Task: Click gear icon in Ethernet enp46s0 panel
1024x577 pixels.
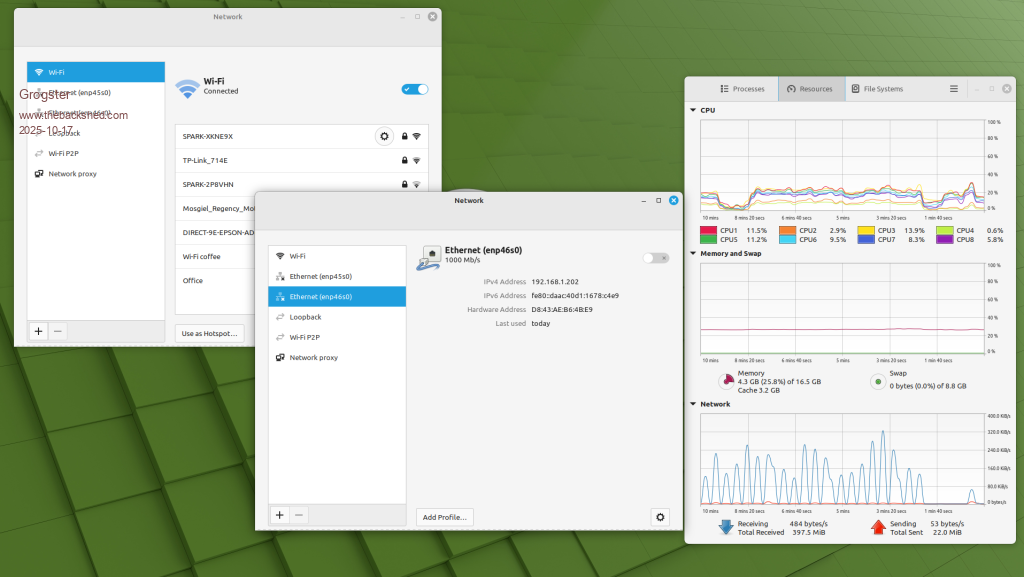Action: [659, 517]
